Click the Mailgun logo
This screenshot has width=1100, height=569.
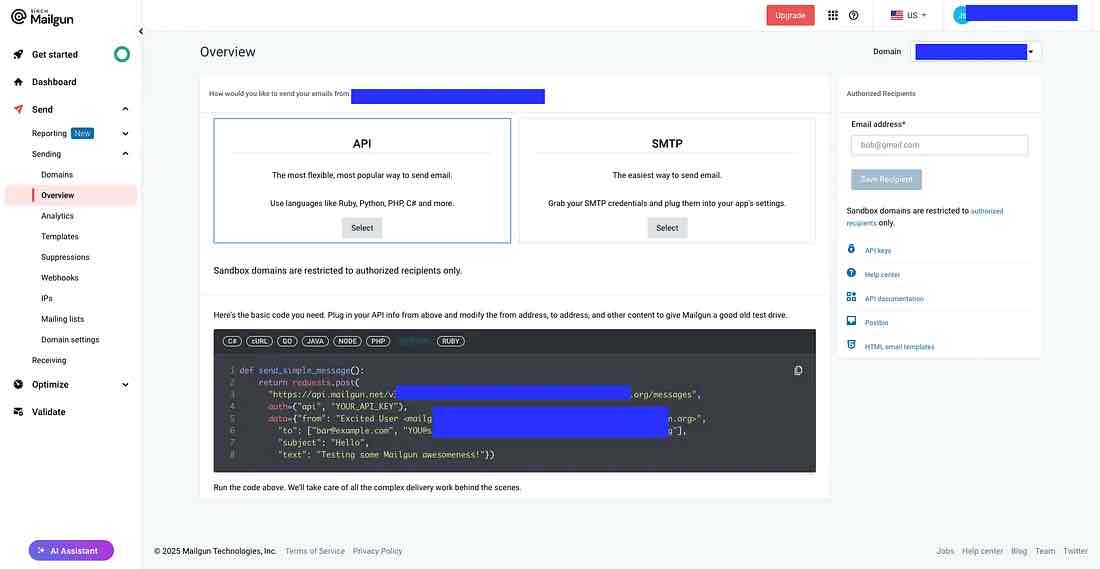coord(42,18)
